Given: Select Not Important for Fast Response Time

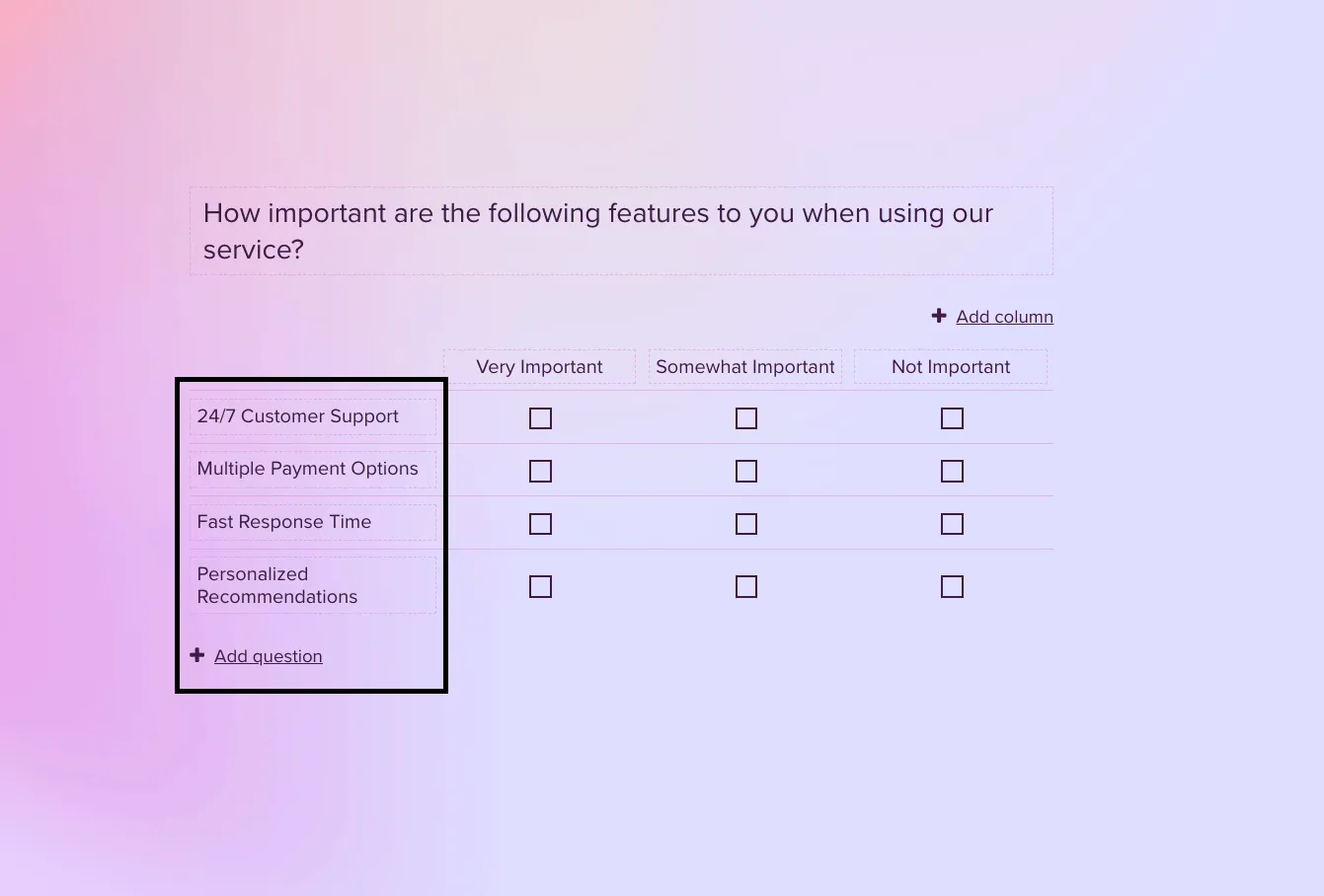Looking at the screenshot, I should (x=952, y=524).
